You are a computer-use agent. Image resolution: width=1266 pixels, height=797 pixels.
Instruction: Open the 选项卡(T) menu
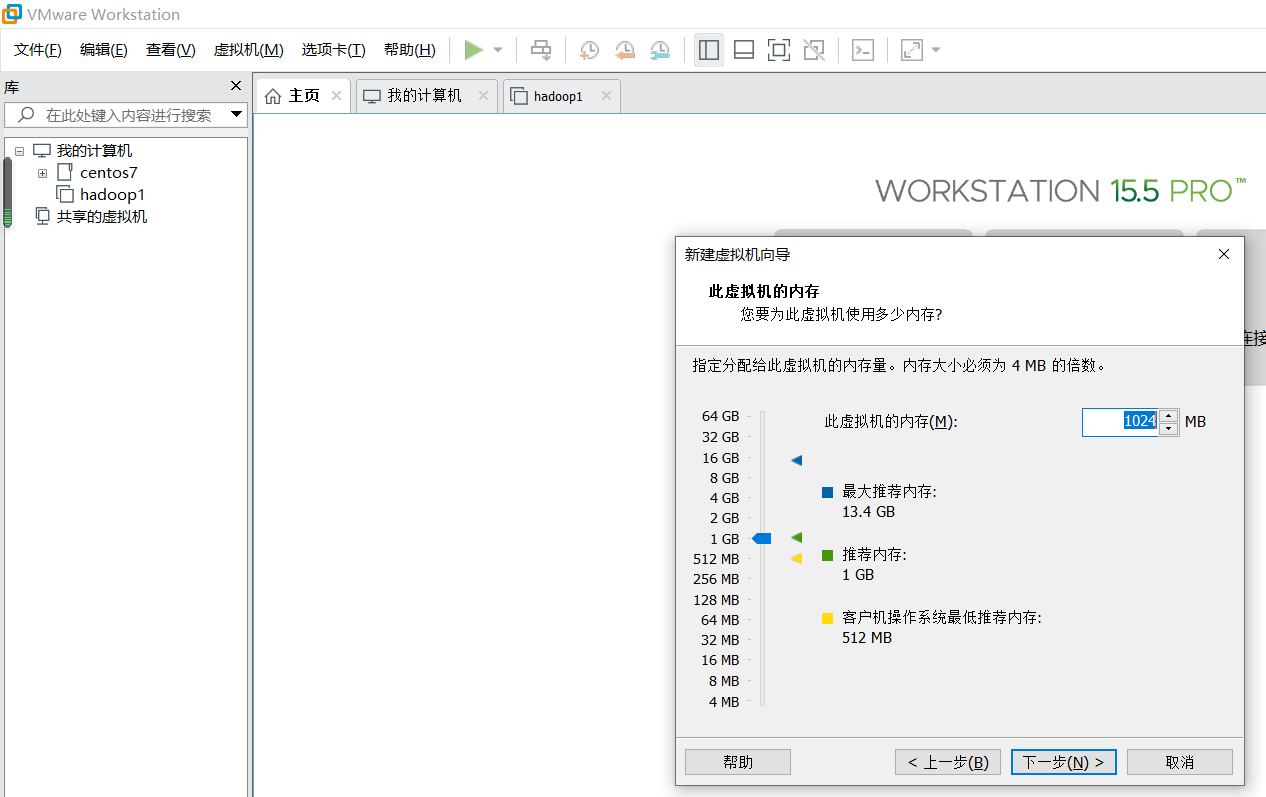tap(334, 50)
